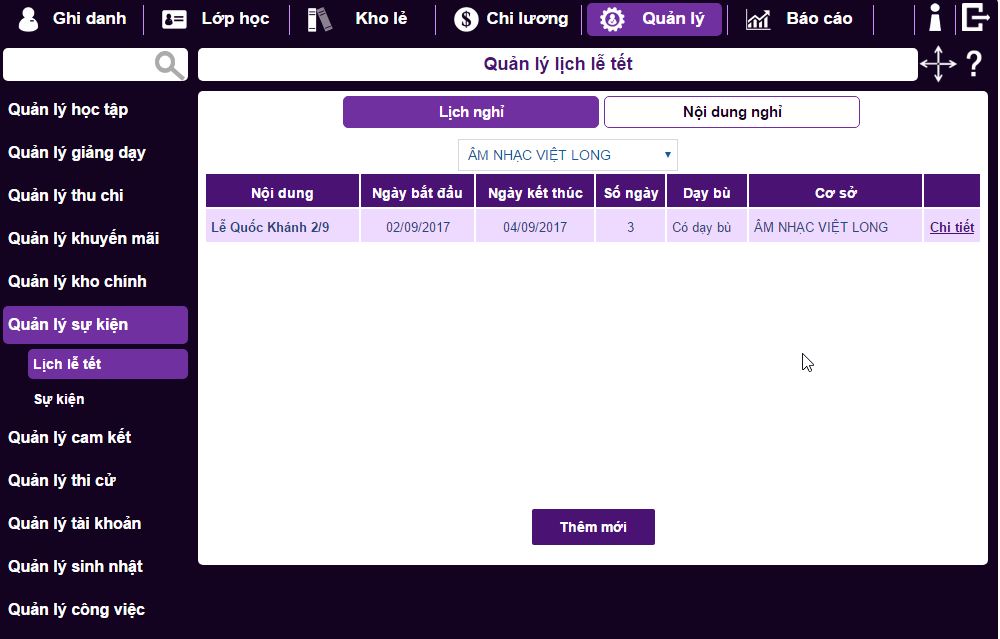The width and height of the screenshot is (1000, 639).
Task: Open the ÂM NHẠC VIỆT LONG dropdown
Action: point(567,155)
